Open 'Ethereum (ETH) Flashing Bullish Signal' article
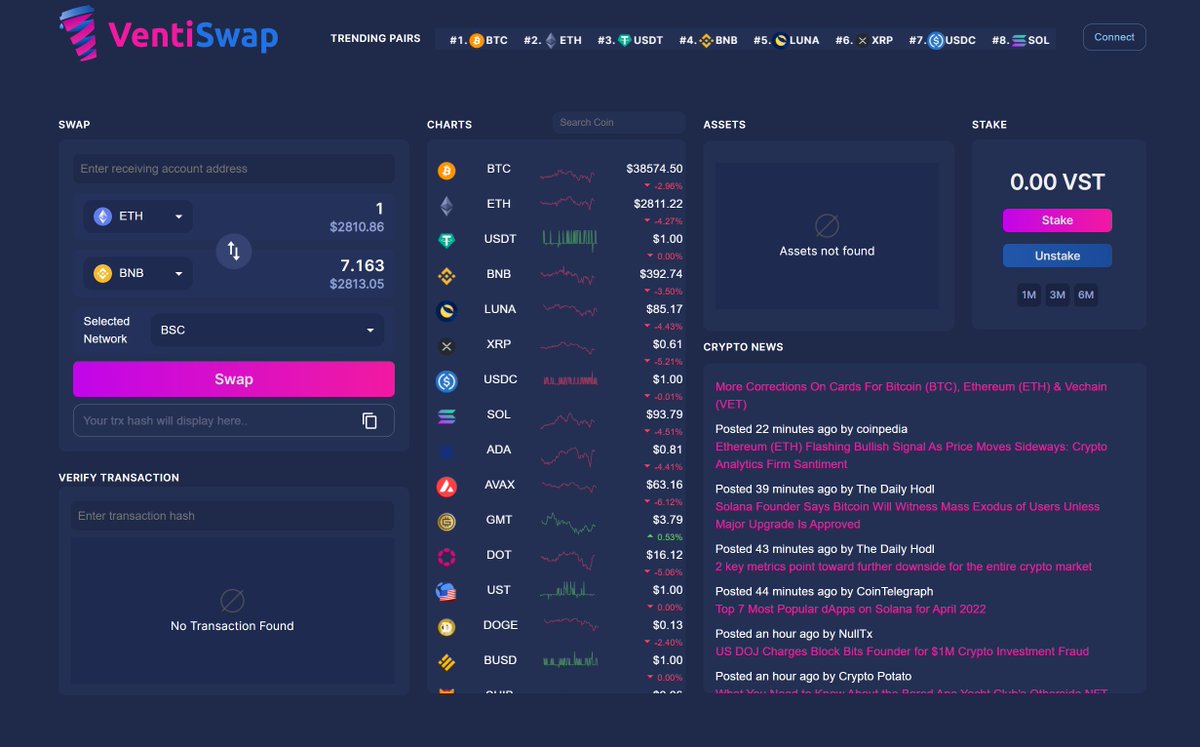Viewport: 1200px width, 747px height. 911,455
